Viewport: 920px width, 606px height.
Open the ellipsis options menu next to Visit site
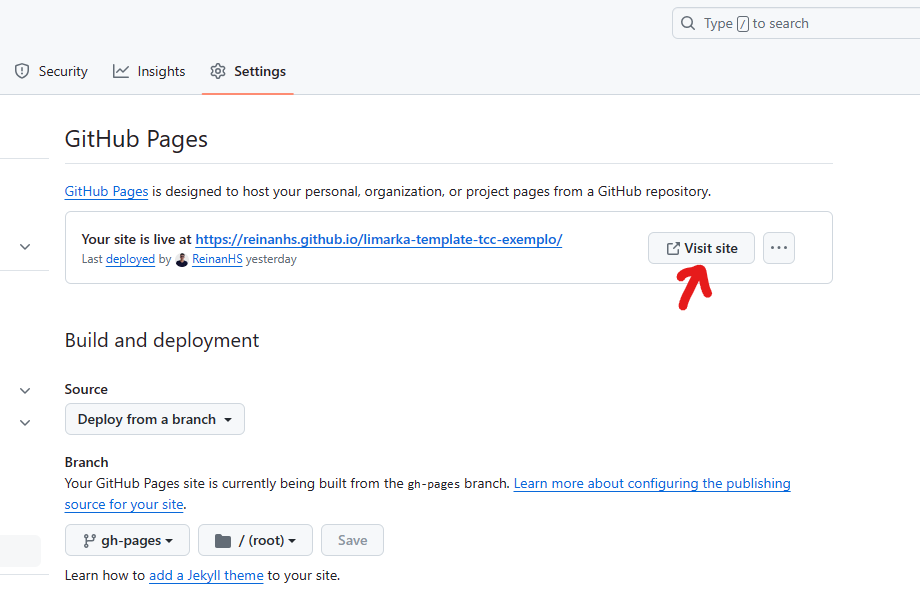point(779,247)
